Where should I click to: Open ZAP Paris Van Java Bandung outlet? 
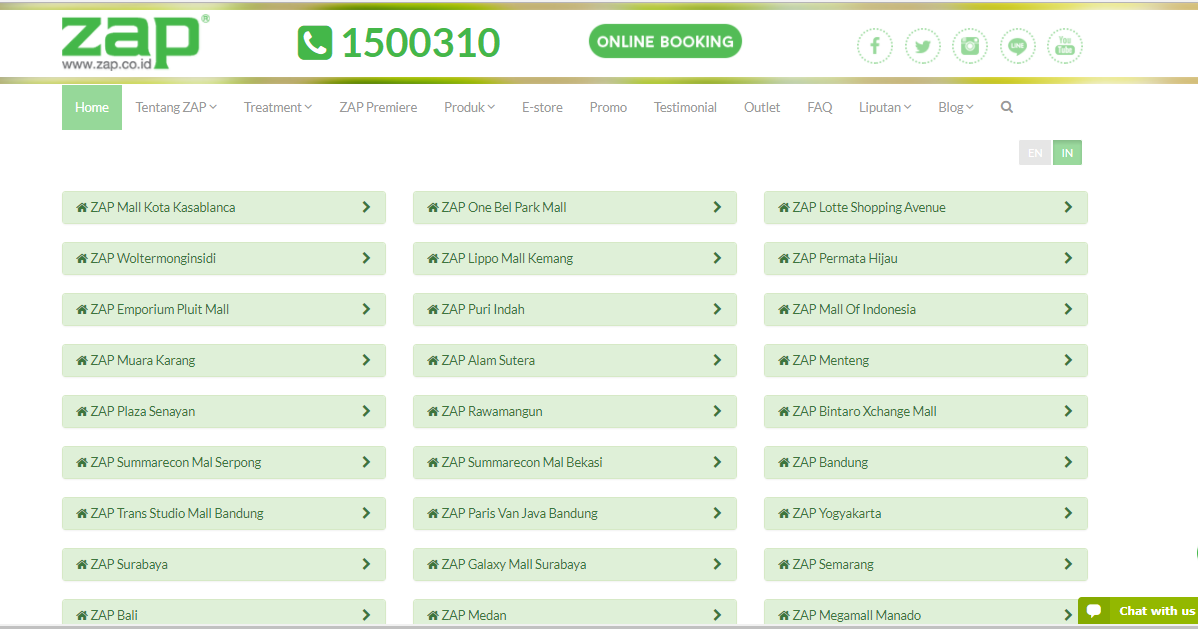575,514
